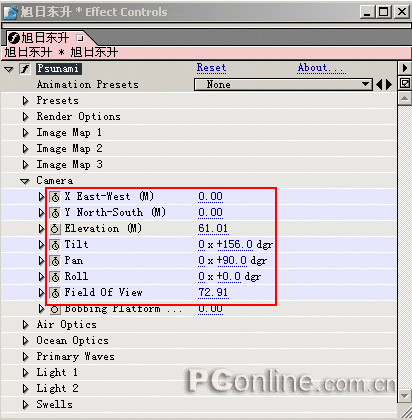Toggle the Roll stopwatch icon

pos(55,277)
